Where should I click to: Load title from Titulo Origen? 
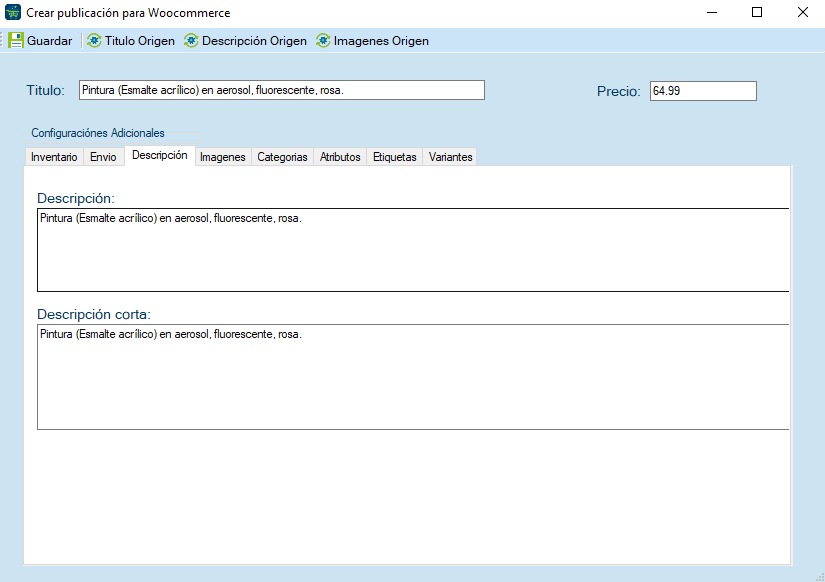131,41
